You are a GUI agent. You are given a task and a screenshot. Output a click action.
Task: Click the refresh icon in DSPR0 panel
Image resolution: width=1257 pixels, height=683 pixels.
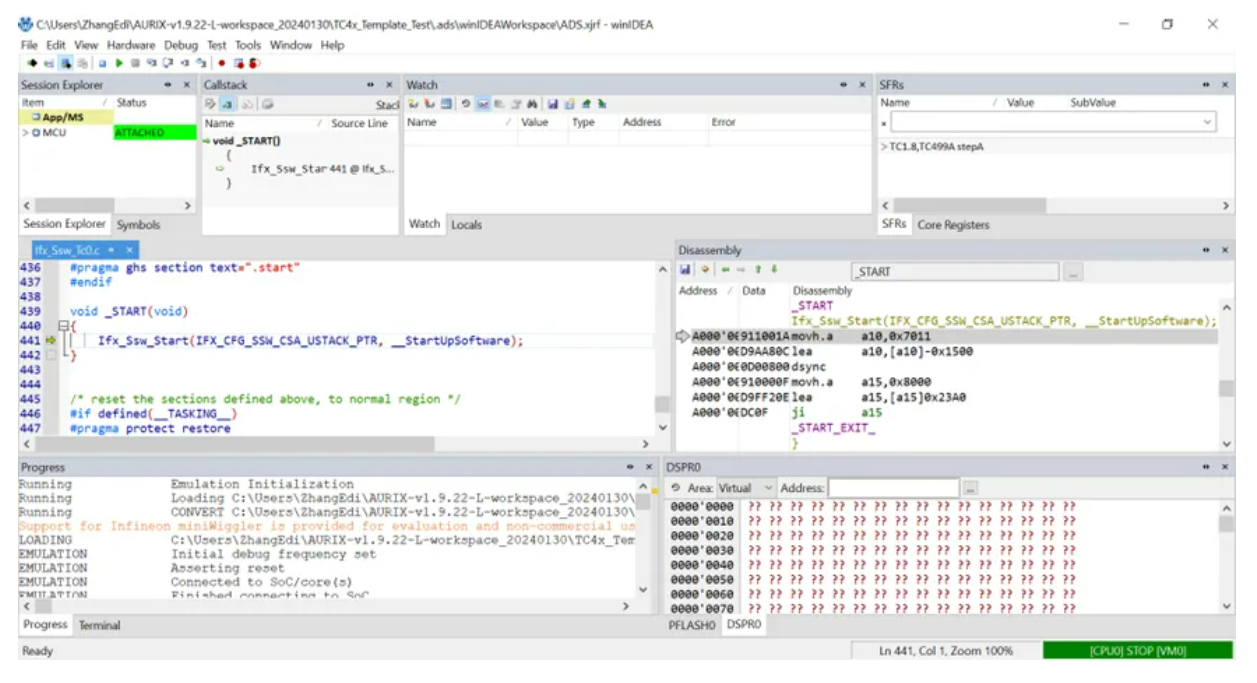coord(676,488)
